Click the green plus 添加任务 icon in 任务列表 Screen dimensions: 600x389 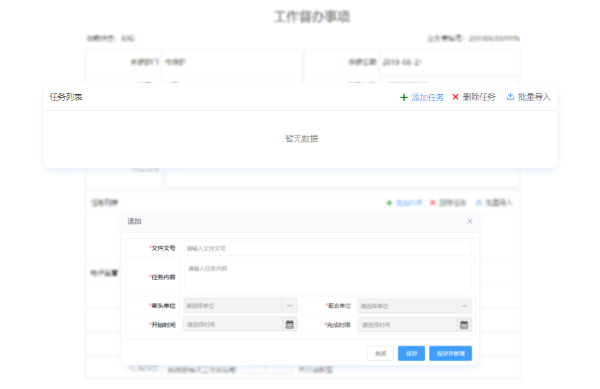tap(404, 98)
